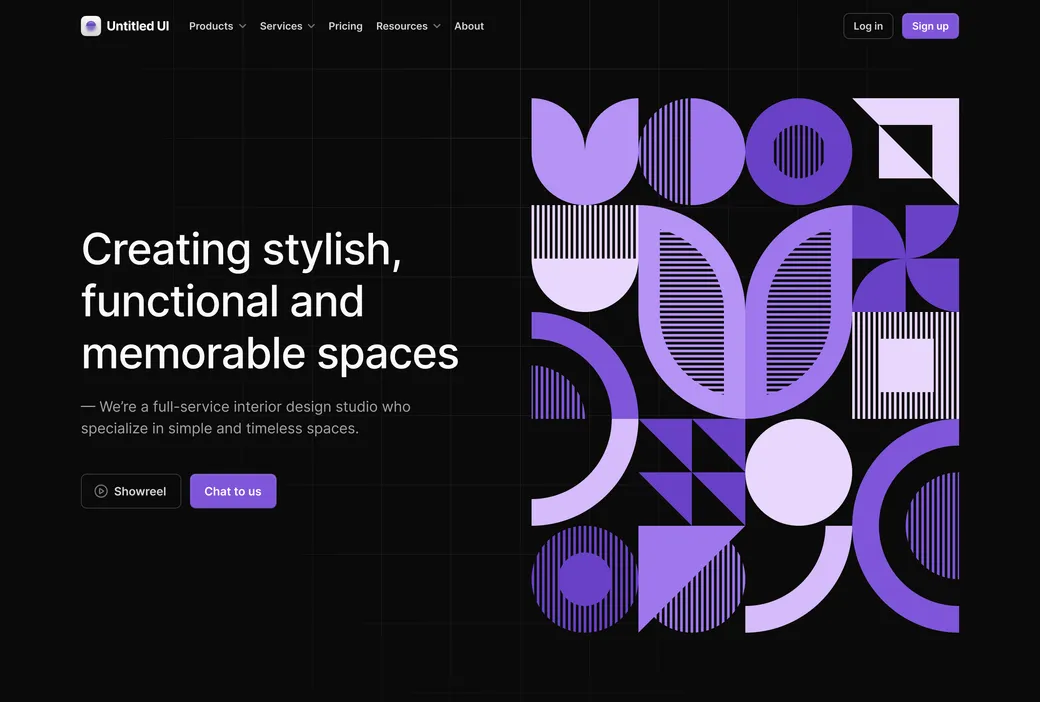Click the play icon inside the Showreel button
The width and height of the screenshot is (1040, 702).
point(100,491)
